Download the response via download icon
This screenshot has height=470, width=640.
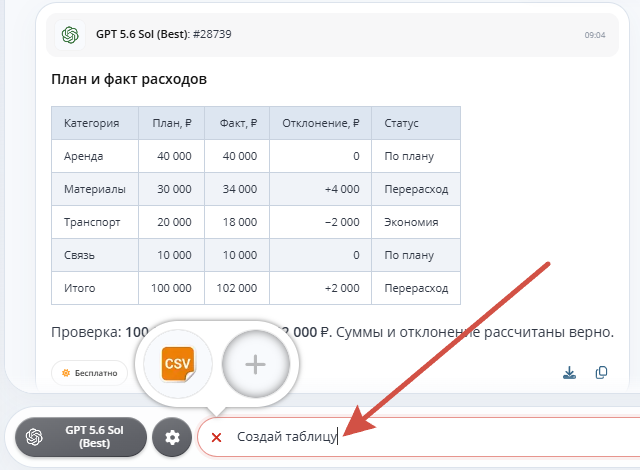pyautogui.click(x=569, y=372)
